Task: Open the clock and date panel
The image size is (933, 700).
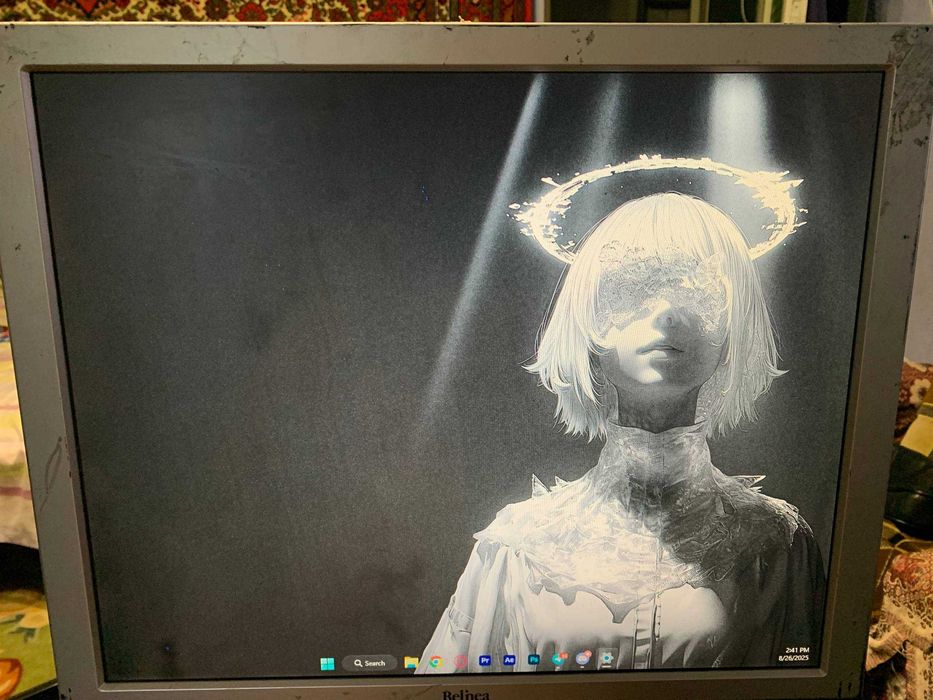Action: pyautogui.click(x=794, y=654)
